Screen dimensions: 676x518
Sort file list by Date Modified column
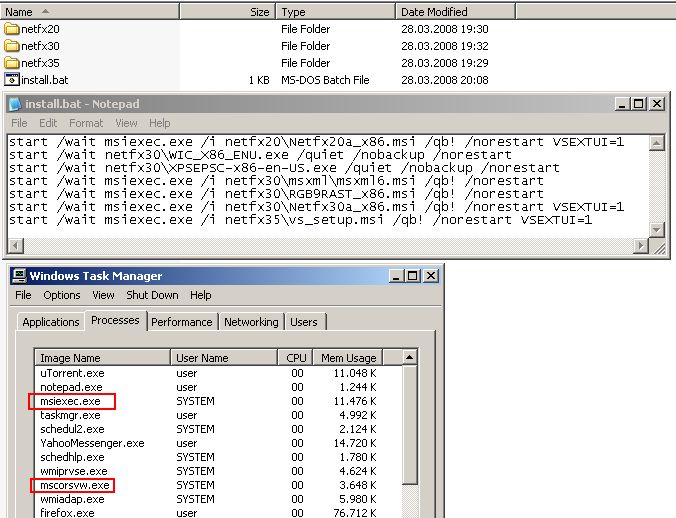(455, 12)
